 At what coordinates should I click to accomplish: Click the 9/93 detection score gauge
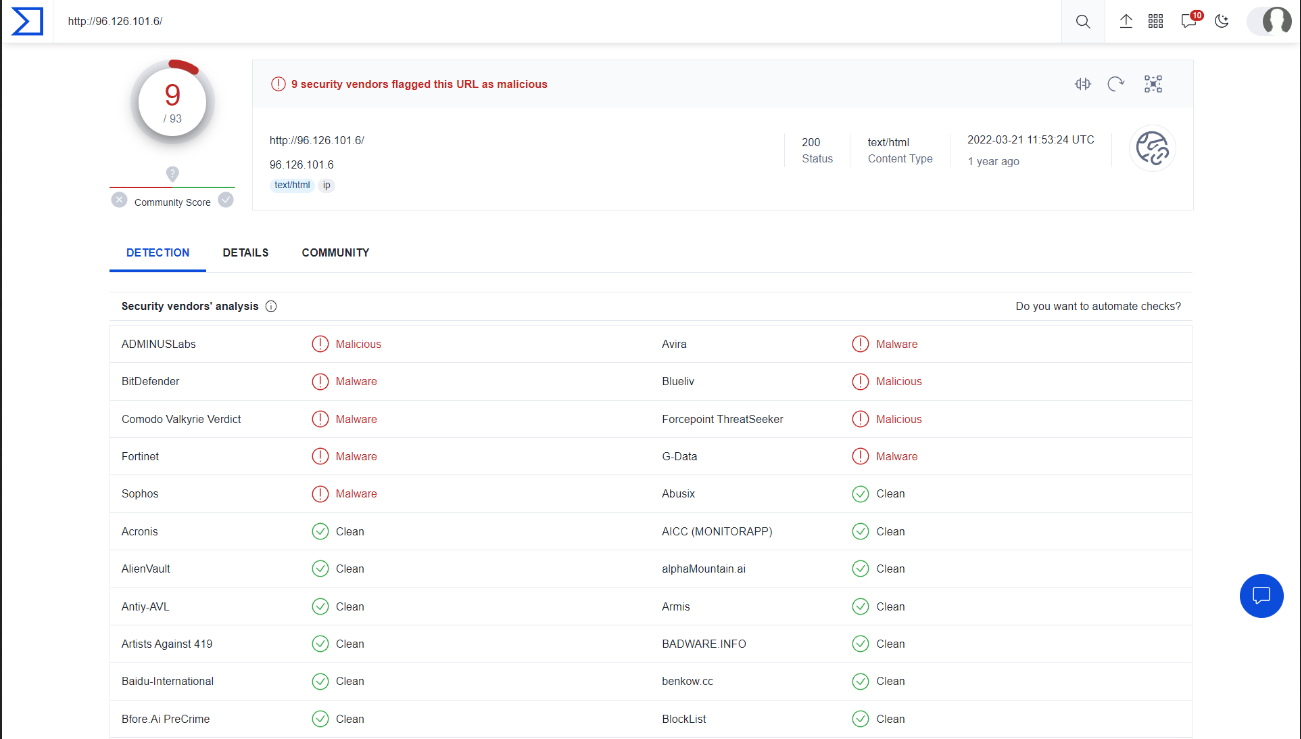pyautogui.click(x=172, y=101)
